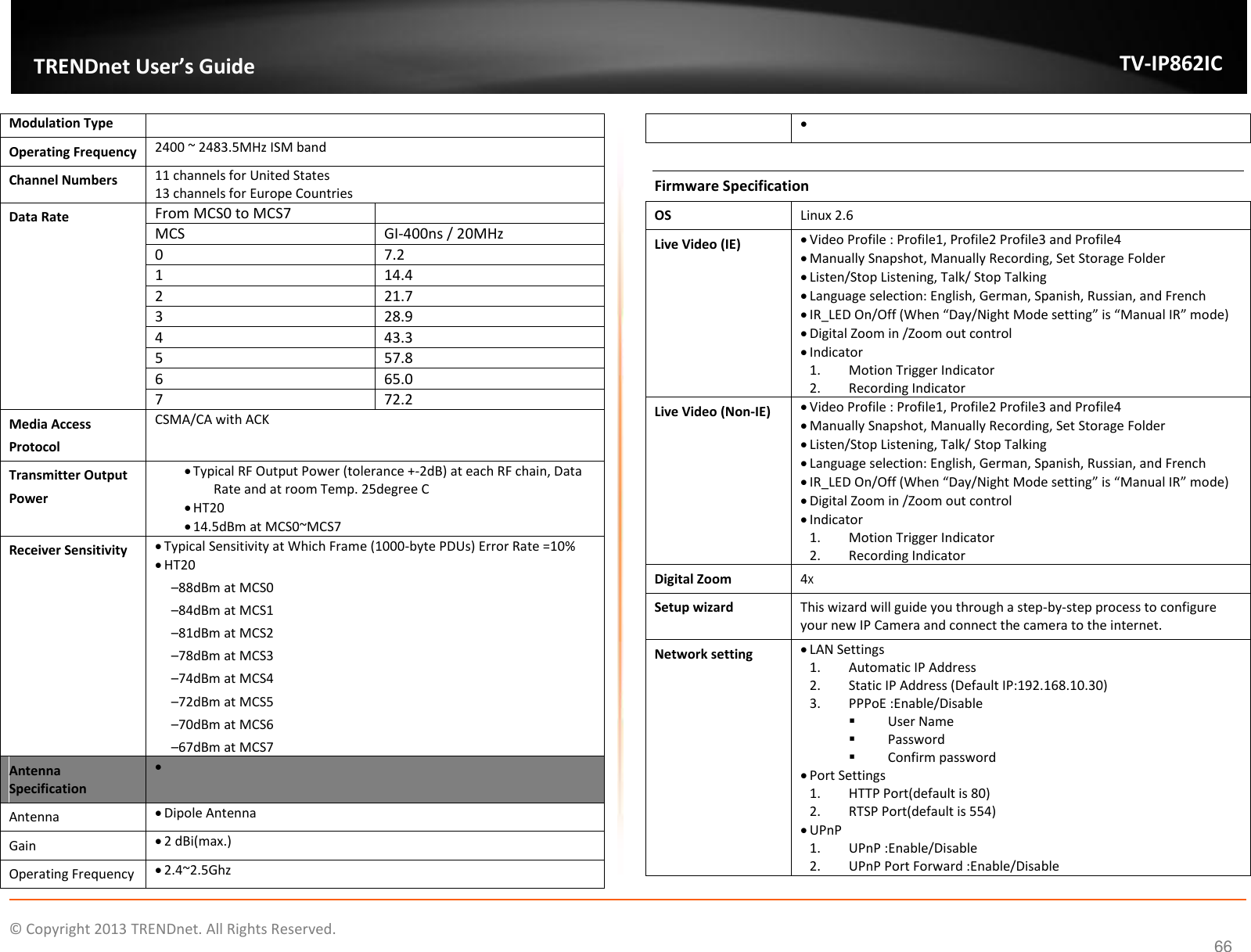The image size is (1251, 952).
Task: Click 'PPPoE :Enable/Disable' item
Action: (915, 703)
